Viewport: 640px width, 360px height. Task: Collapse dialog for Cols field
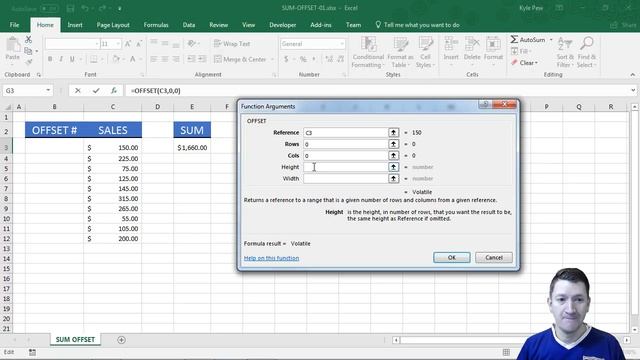click(393, 156)
